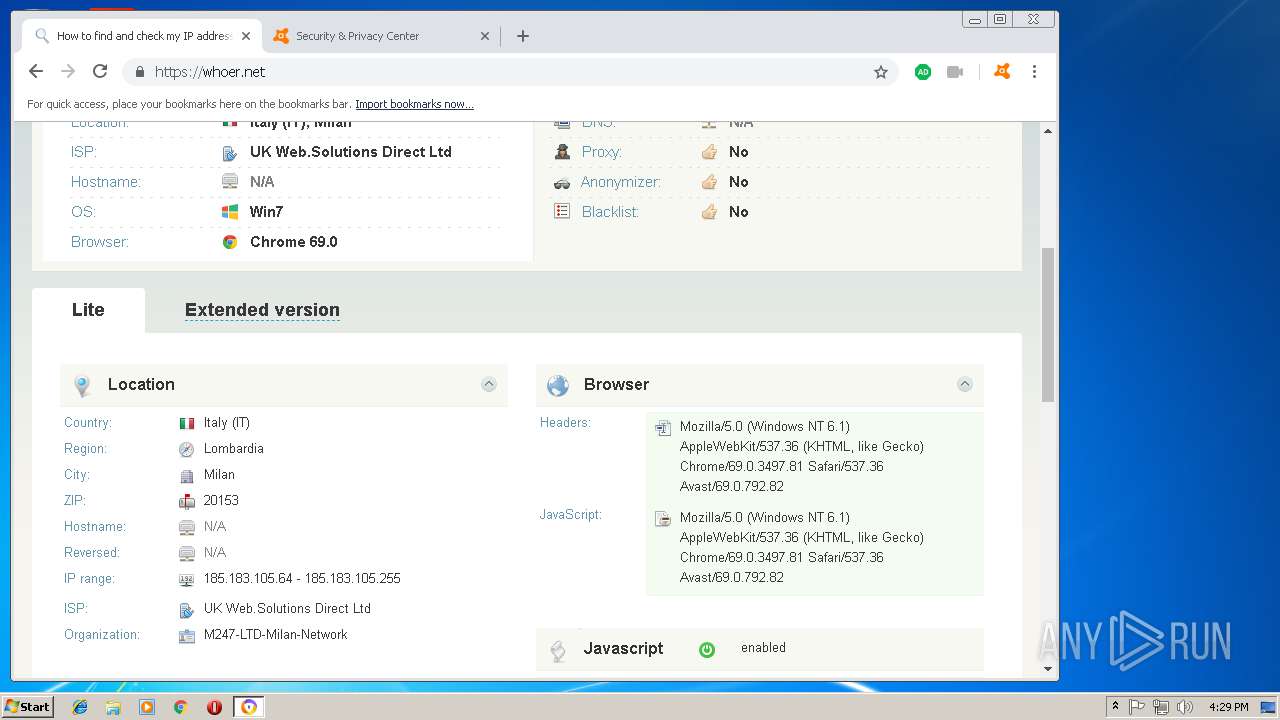Click the green JavaScript enabled power icon
The height and width of the screenshot is (720, 1280).
pos(707,649)
